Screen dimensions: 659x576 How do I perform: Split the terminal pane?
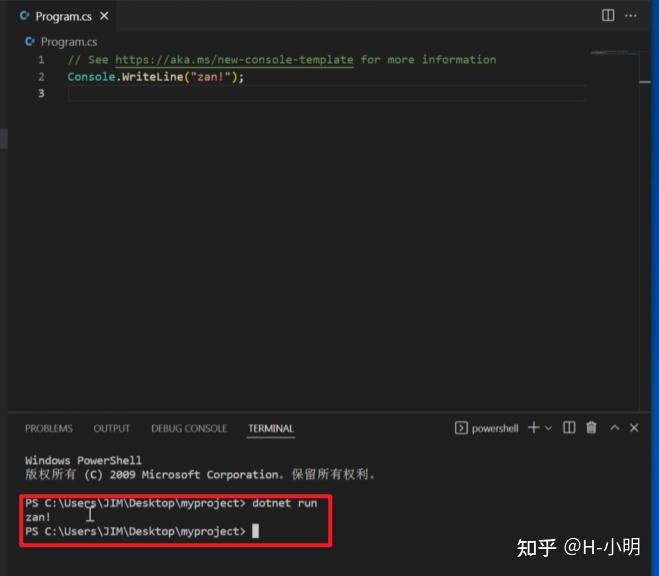569,428
